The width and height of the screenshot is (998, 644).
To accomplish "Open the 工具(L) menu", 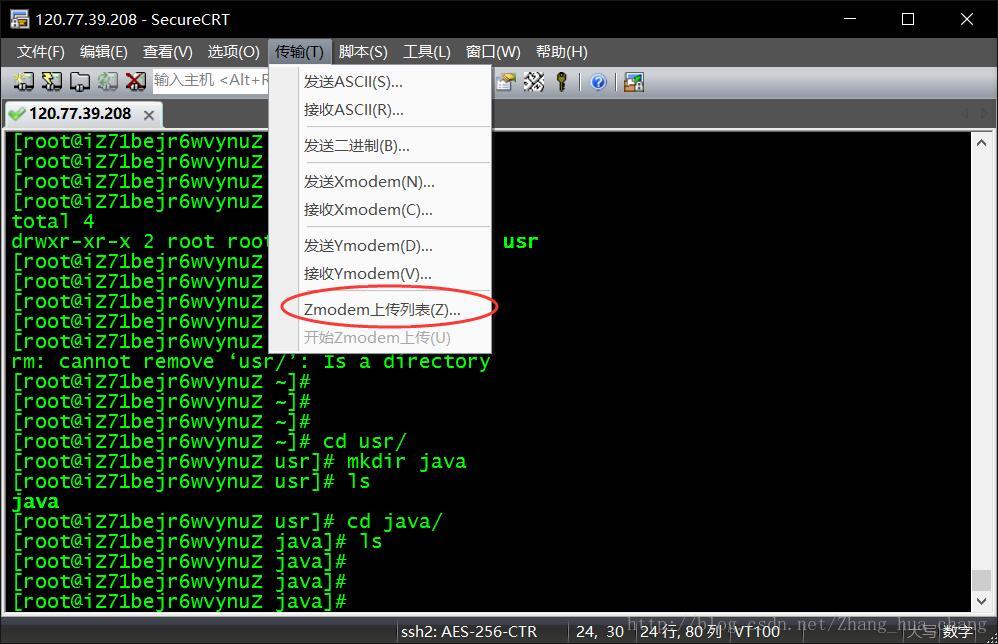I will [426, 52].
